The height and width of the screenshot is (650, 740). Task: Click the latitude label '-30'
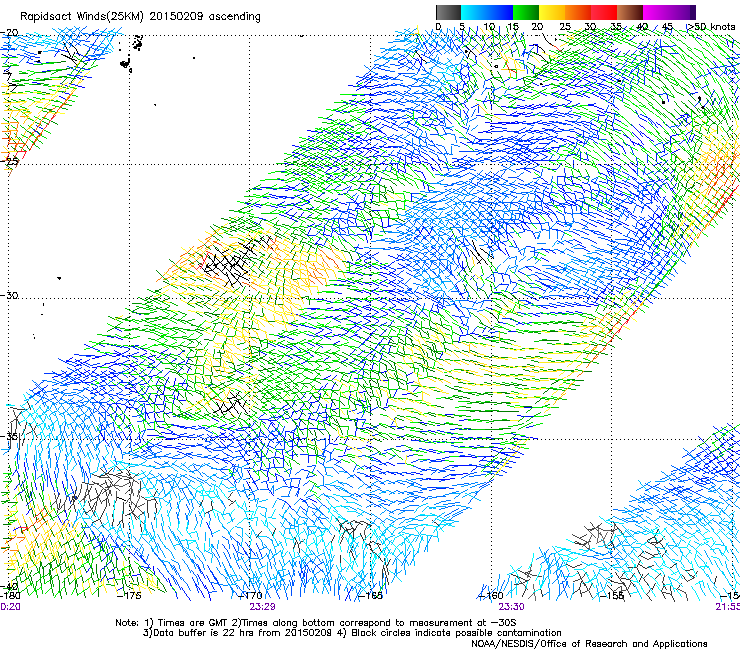(x=9, y=295)
